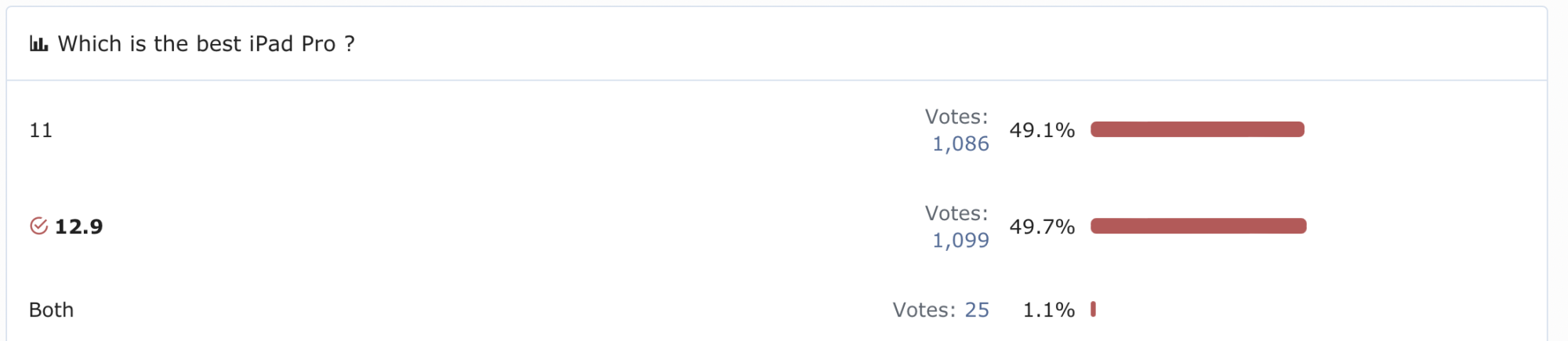The width and height of the screenshot is (1568, 341).
Task: Click the 49.1% percentage text
Action: (x=1042, y=130)
